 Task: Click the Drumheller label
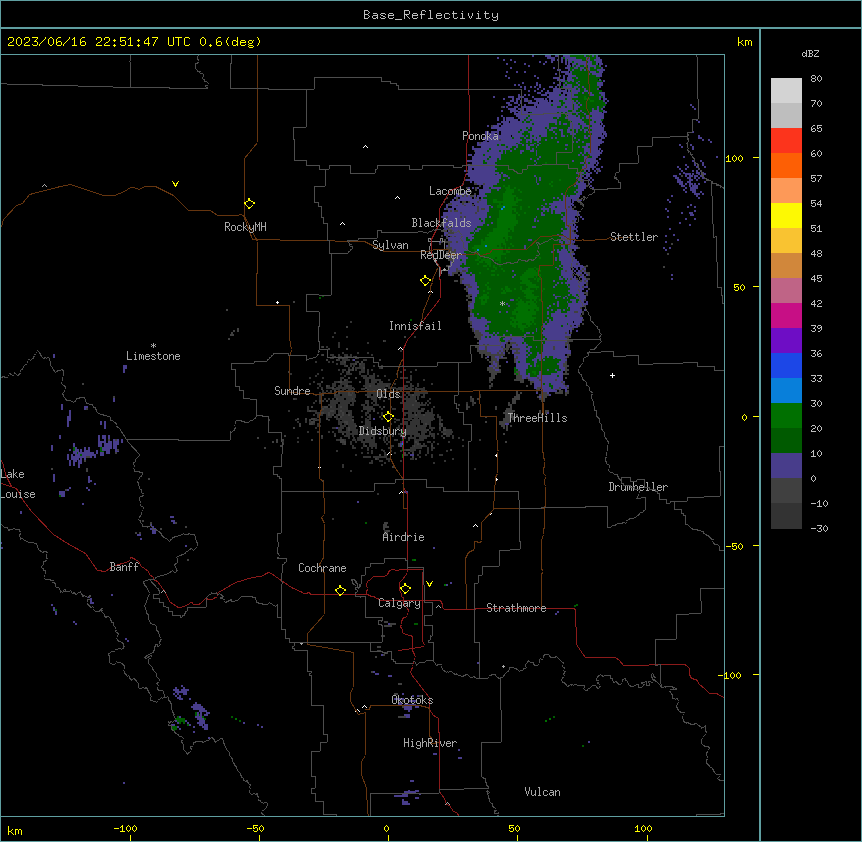638,487
